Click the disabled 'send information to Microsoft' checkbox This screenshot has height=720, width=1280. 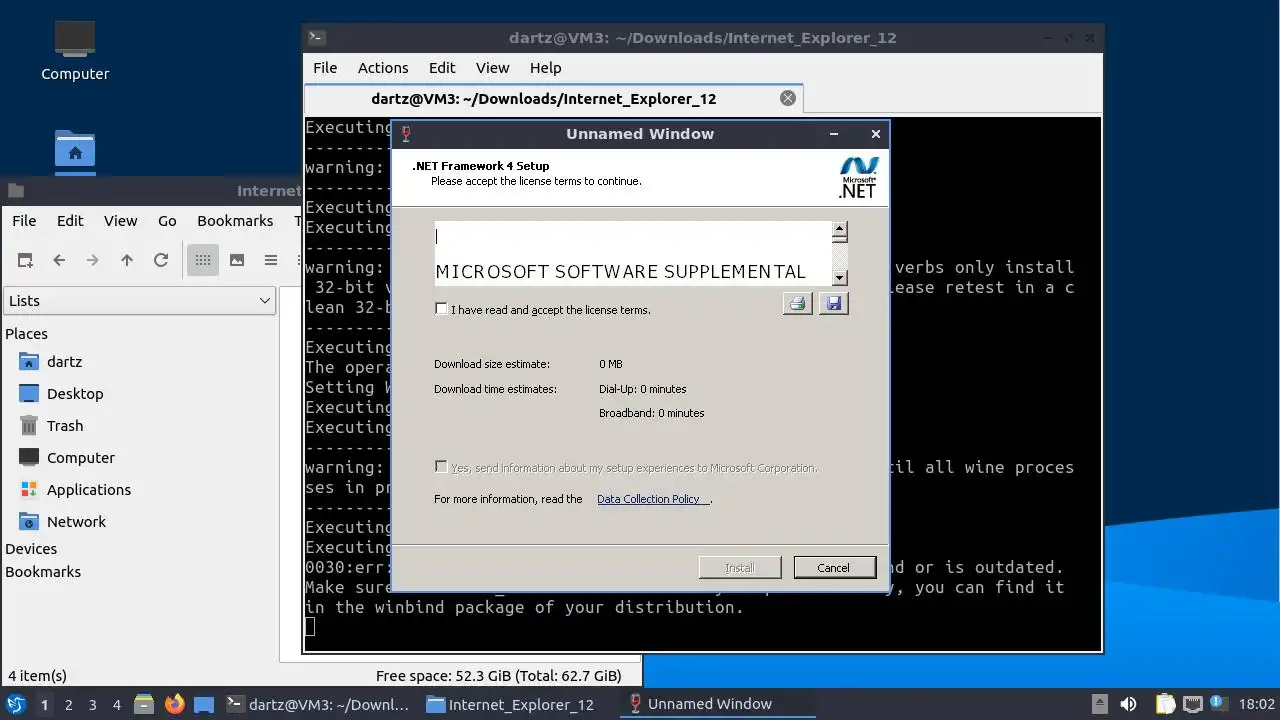click(441, 467)
